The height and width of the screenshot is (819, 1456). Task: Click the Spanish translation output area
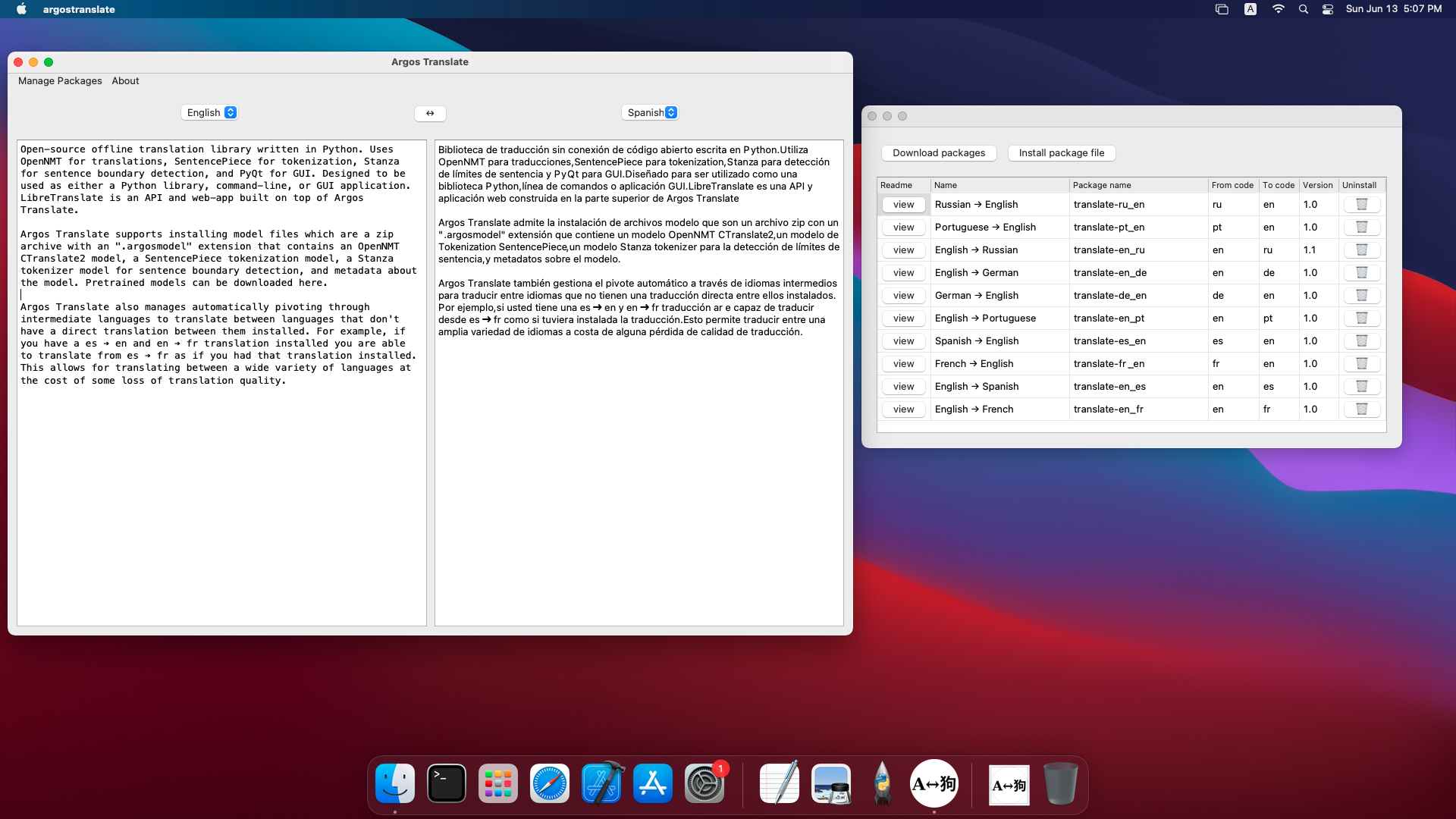pos(639,383)
